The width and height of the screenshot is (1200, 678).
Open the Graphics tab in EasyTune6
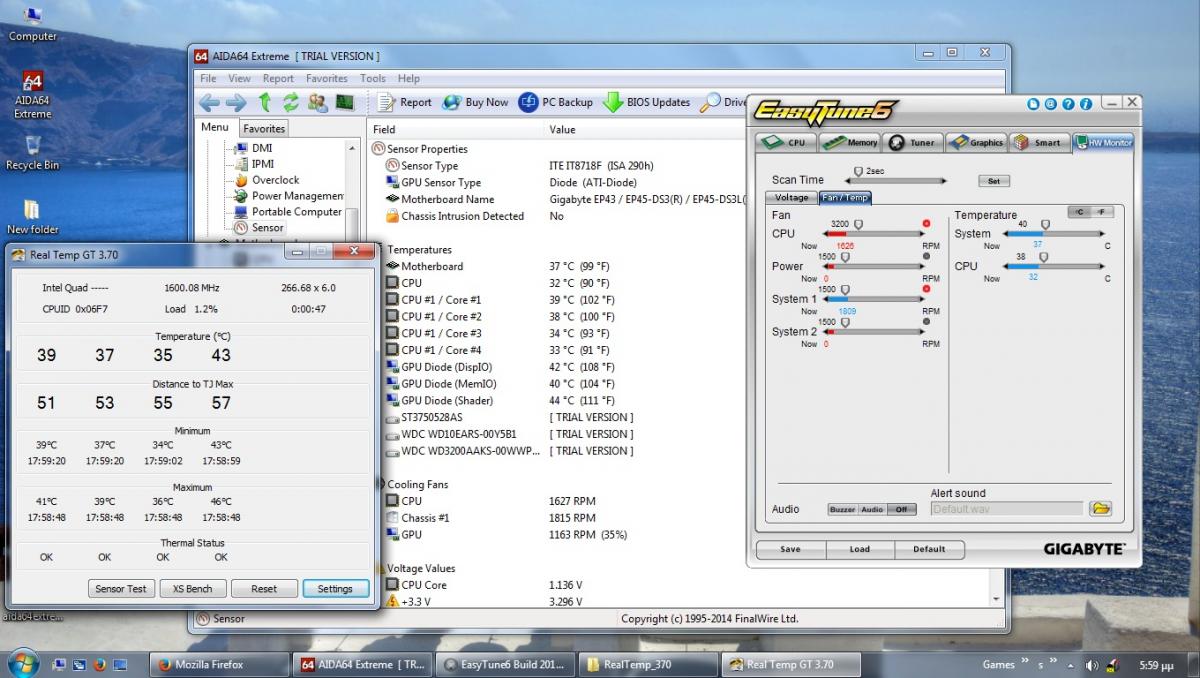[976, 142]
